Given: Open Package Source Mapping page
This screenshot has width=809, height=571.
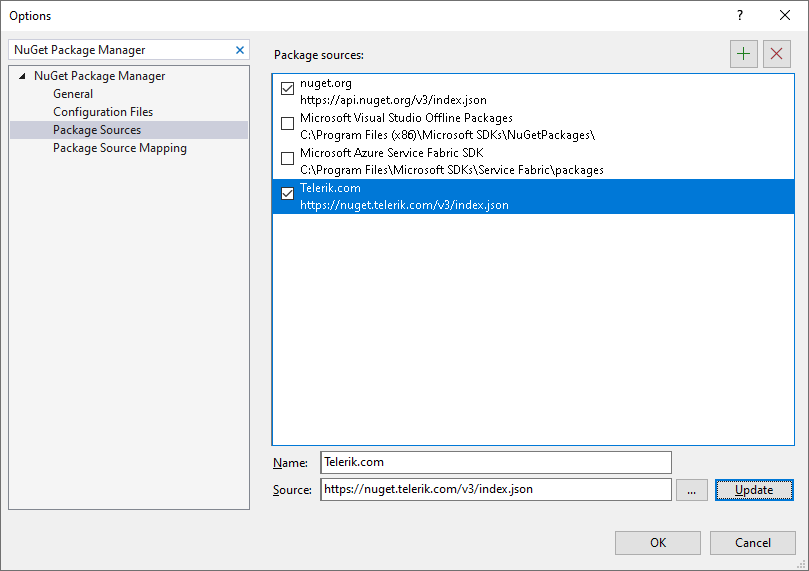Looking at the screenshot, I should point(120,148).
